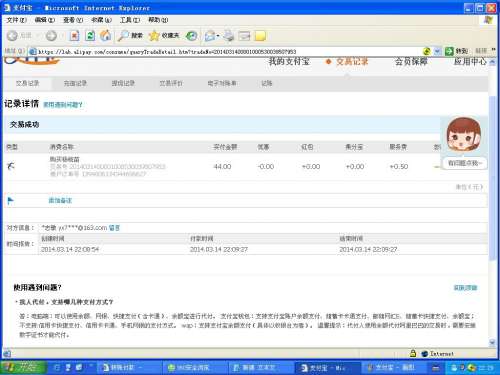Viewport: 500px width, 375px height.
Task: Click the vertical scrollbar thumb
Action: (492, 177)
